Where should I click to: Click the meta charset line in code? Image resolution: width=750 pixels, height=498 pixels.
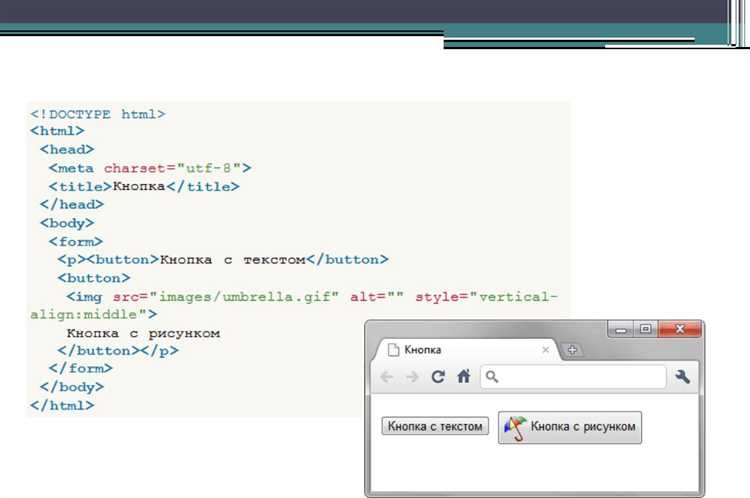(150, 168)
